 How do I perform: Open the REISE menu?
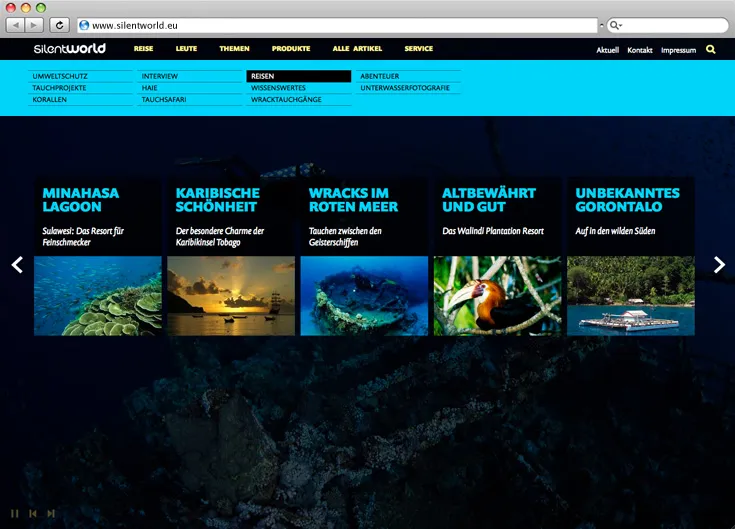143,49
